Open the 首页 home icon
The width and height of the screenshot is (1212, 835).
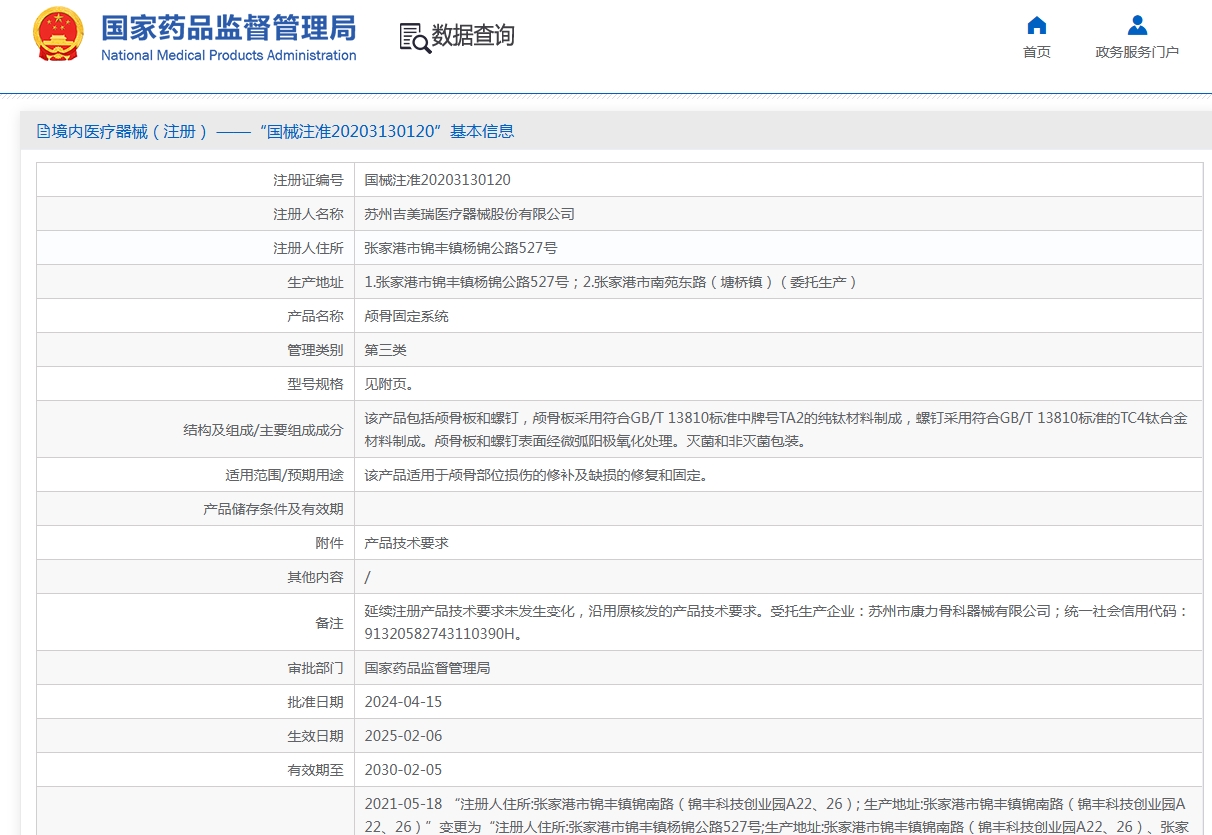point(1037,25)
